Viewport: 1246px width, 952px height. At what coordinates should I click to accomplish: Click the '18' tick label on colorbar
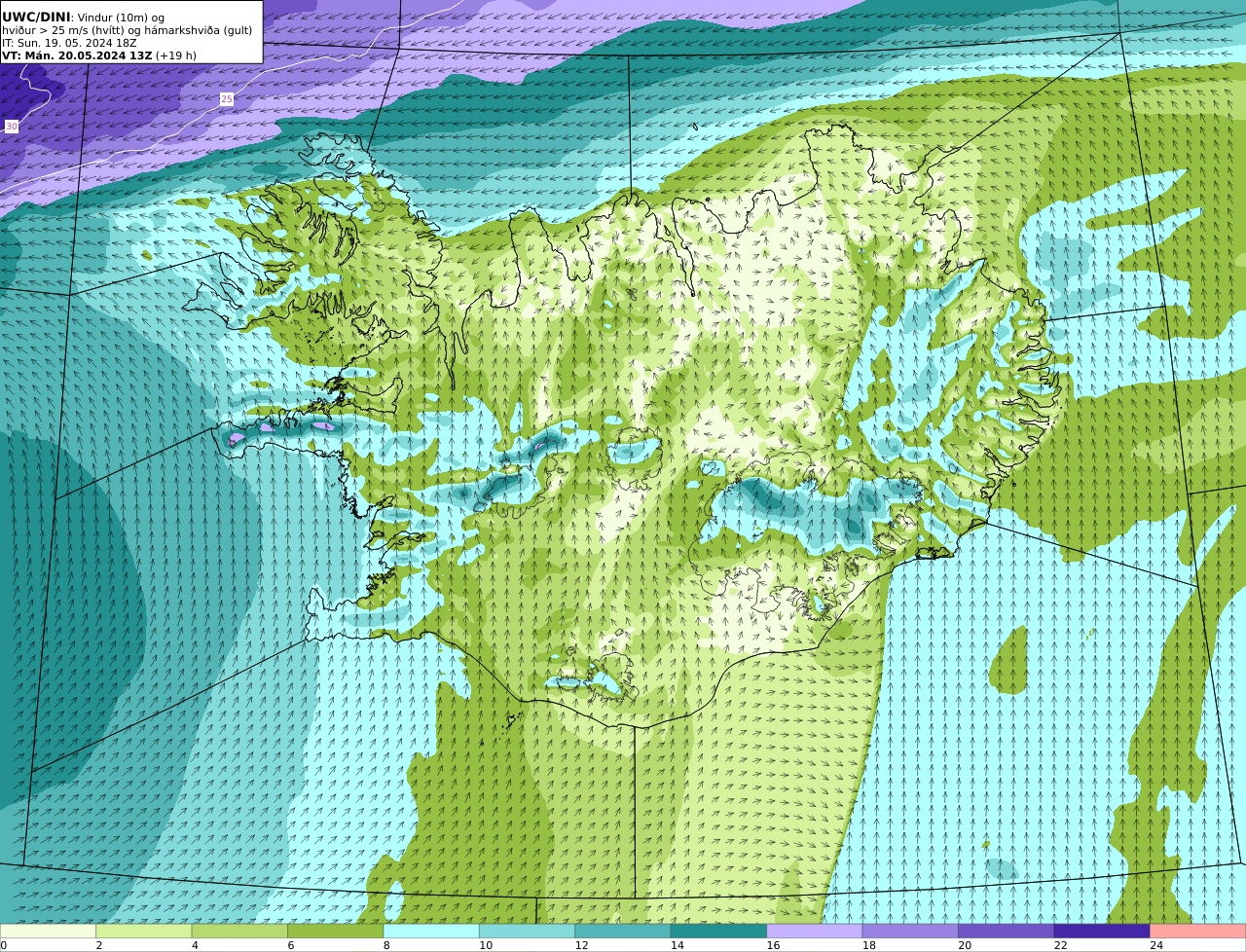click(868, 945)
